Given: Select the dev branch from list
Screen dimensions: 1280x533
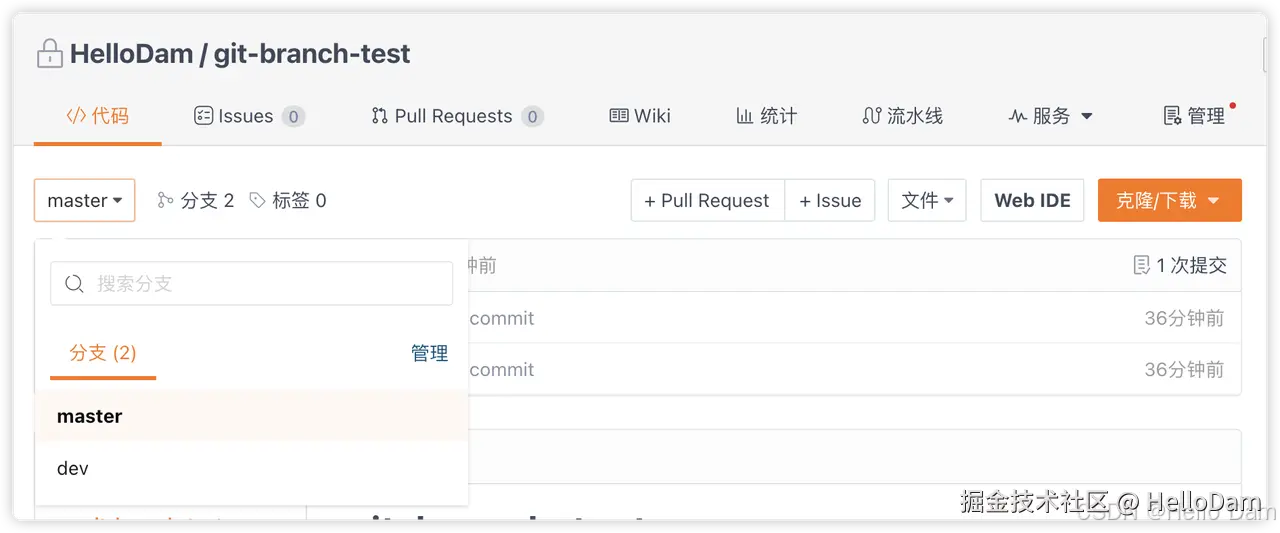Looking at the screenshot, I should click(73, 468).
